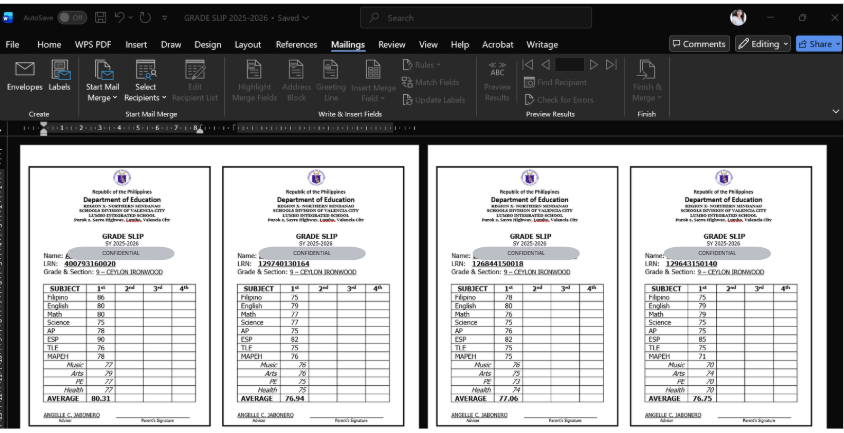
Task: Open the Editing mode dropdown
Action: click(763, 44)
